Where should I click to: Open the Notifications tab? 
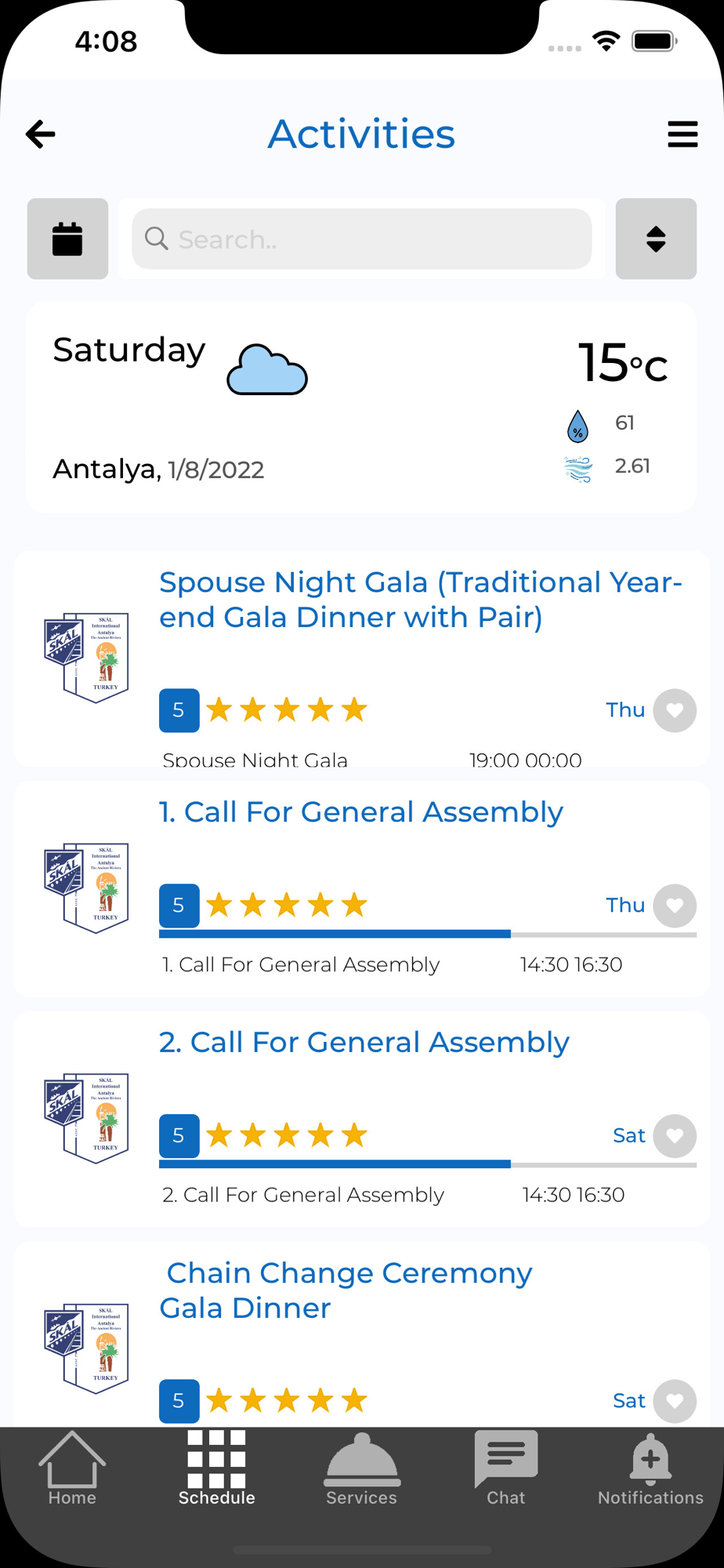(650, 1468)
